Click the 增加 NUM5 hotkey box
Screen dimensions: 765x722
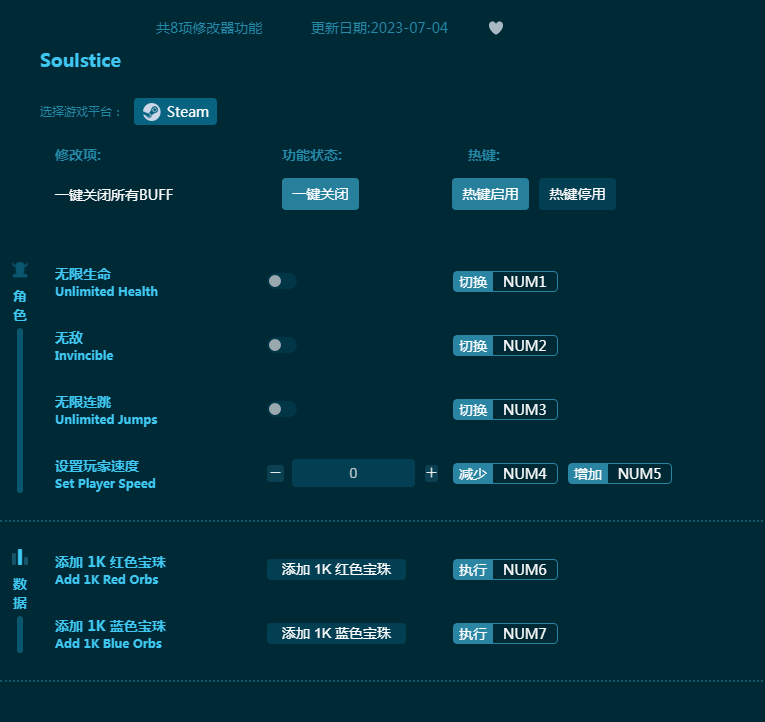tap(620, 474)
